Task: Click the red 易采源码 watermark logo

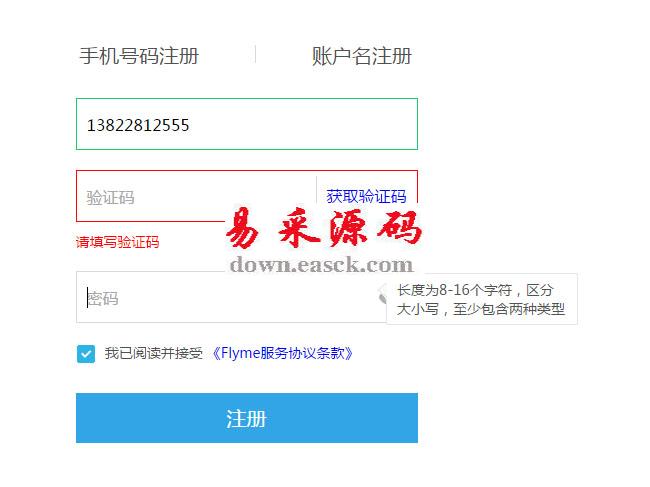Action: [x=323, y=227]
